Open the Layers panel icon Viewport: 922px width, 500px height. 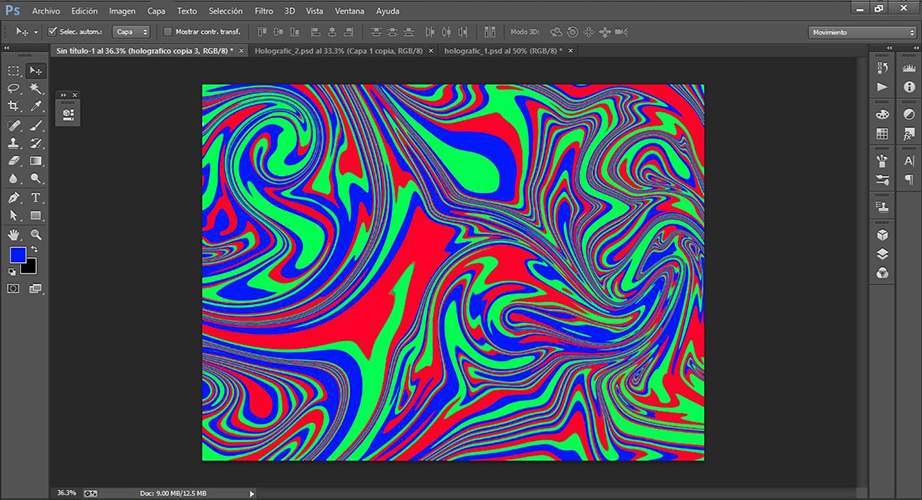882,254
